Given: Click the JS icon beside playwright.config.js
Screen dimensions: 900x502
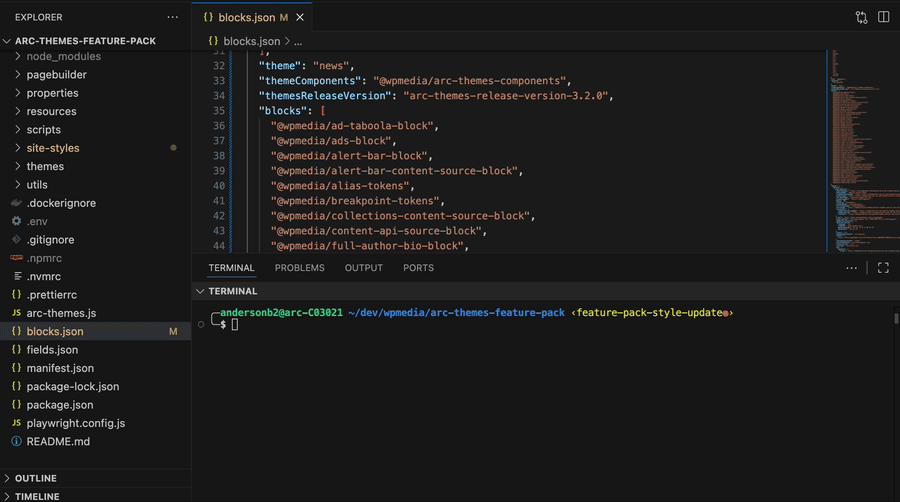Looking at the screenshot, I should 17,423.
